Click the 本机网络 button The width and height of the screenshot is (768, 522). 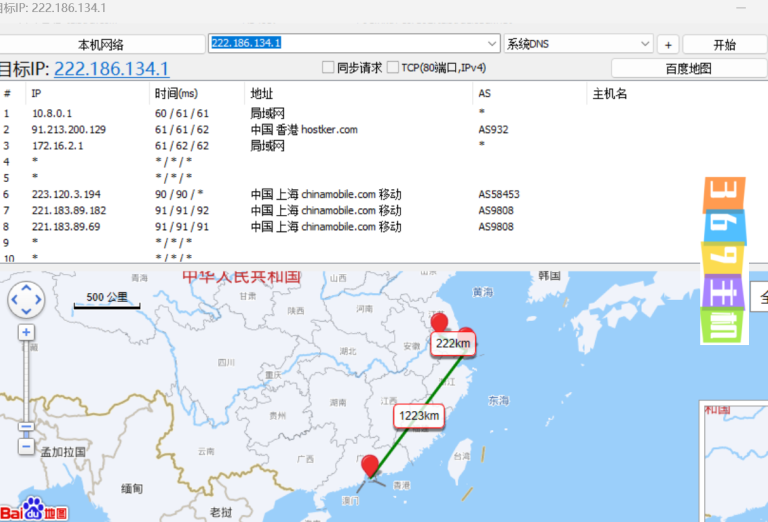tap(101, 45)
